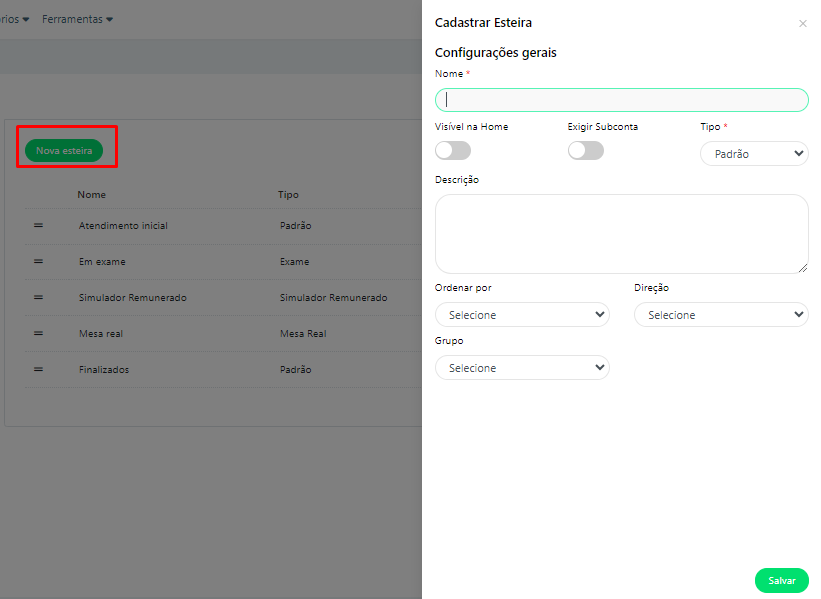
Task: Click drag handle for Atendimento inicial row
Action: click(39, 226)
